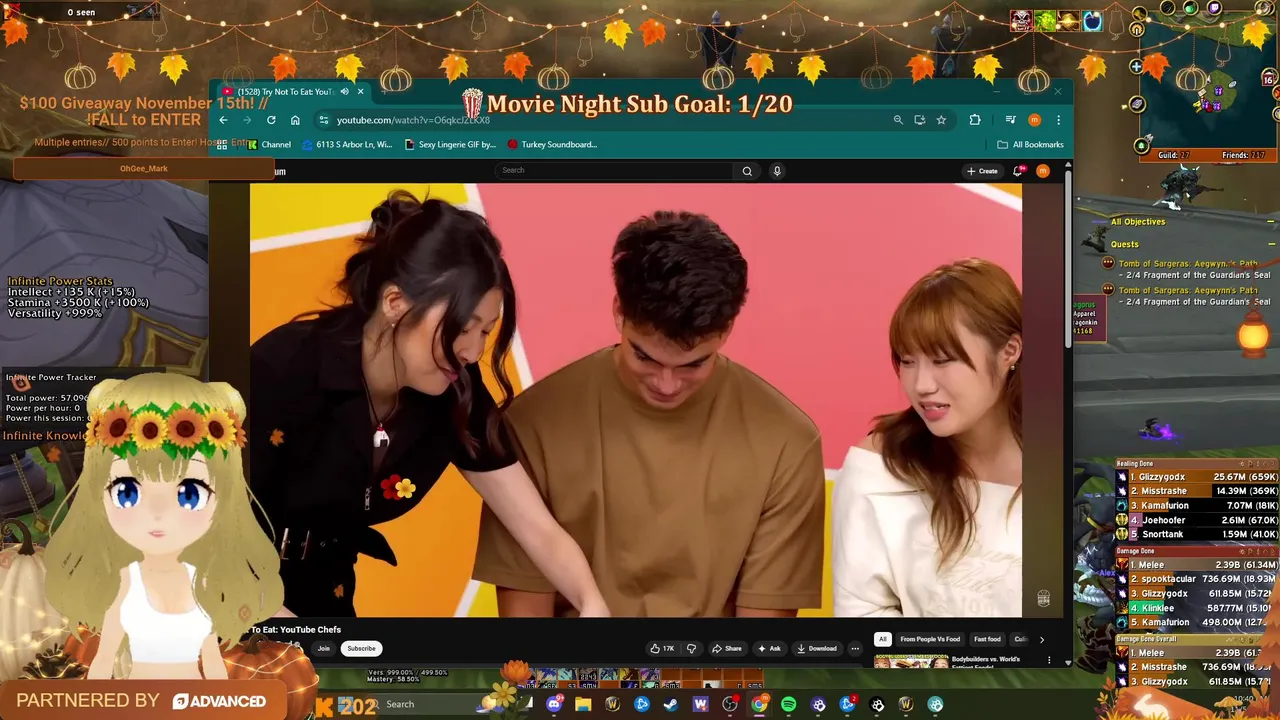Click the plus zoom button on the minimap
This screenshot has width=1280, height=720.
click(x=1136, y=67)
